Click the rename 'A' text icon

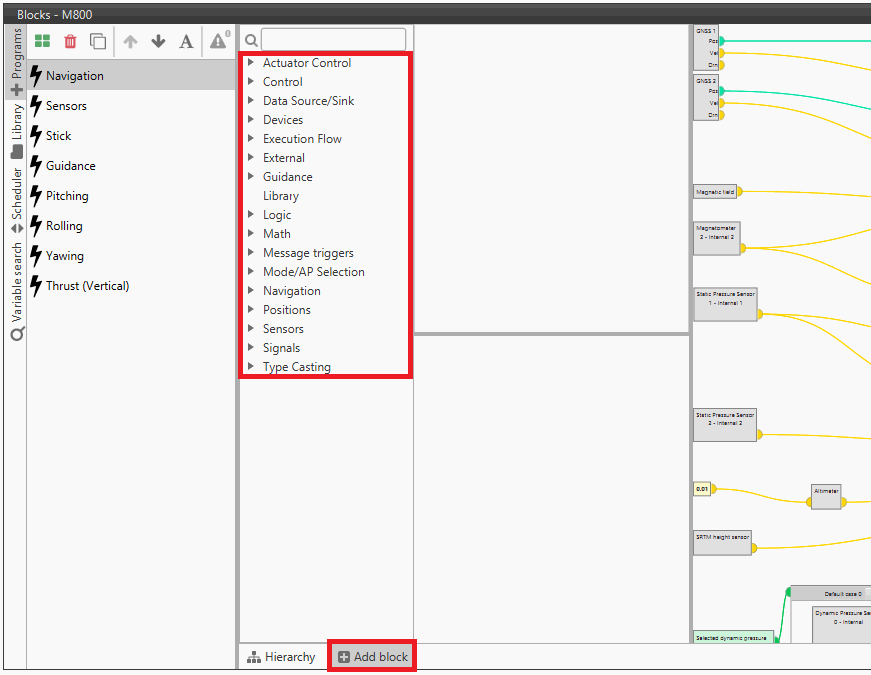pos(186,41)
